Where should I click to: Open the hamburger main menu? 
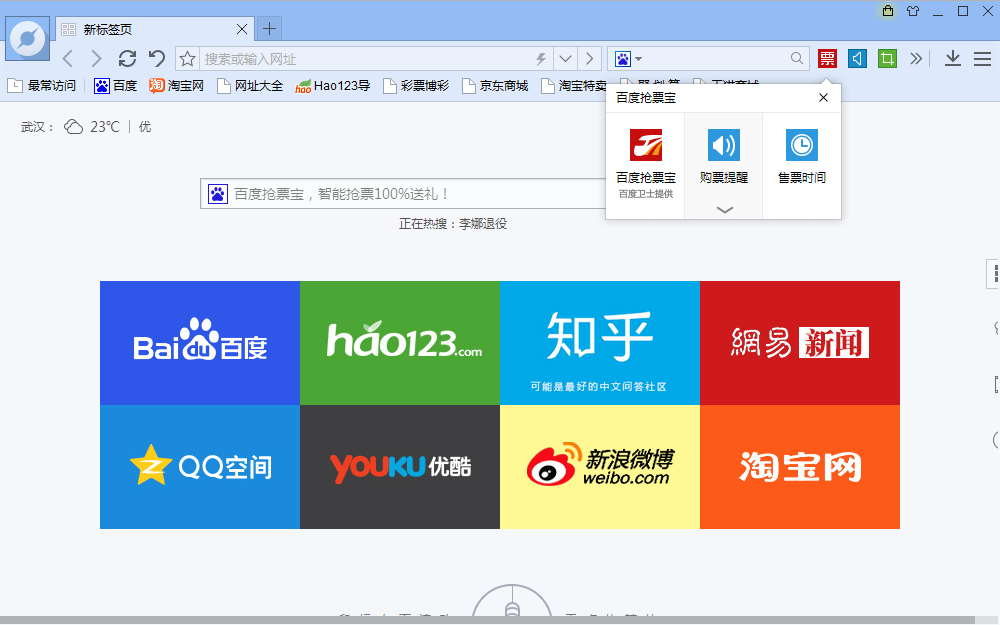click(x=982, y=59)
